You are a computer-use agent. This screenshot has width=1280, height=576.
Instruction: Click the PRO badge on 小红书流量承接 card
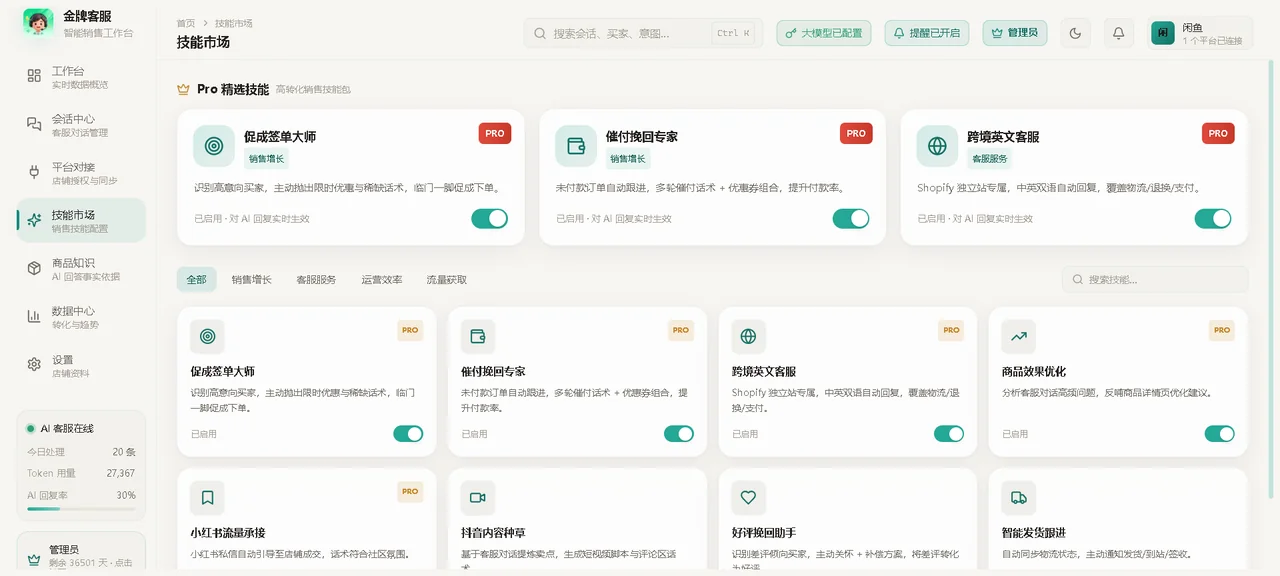click(410, 491)
